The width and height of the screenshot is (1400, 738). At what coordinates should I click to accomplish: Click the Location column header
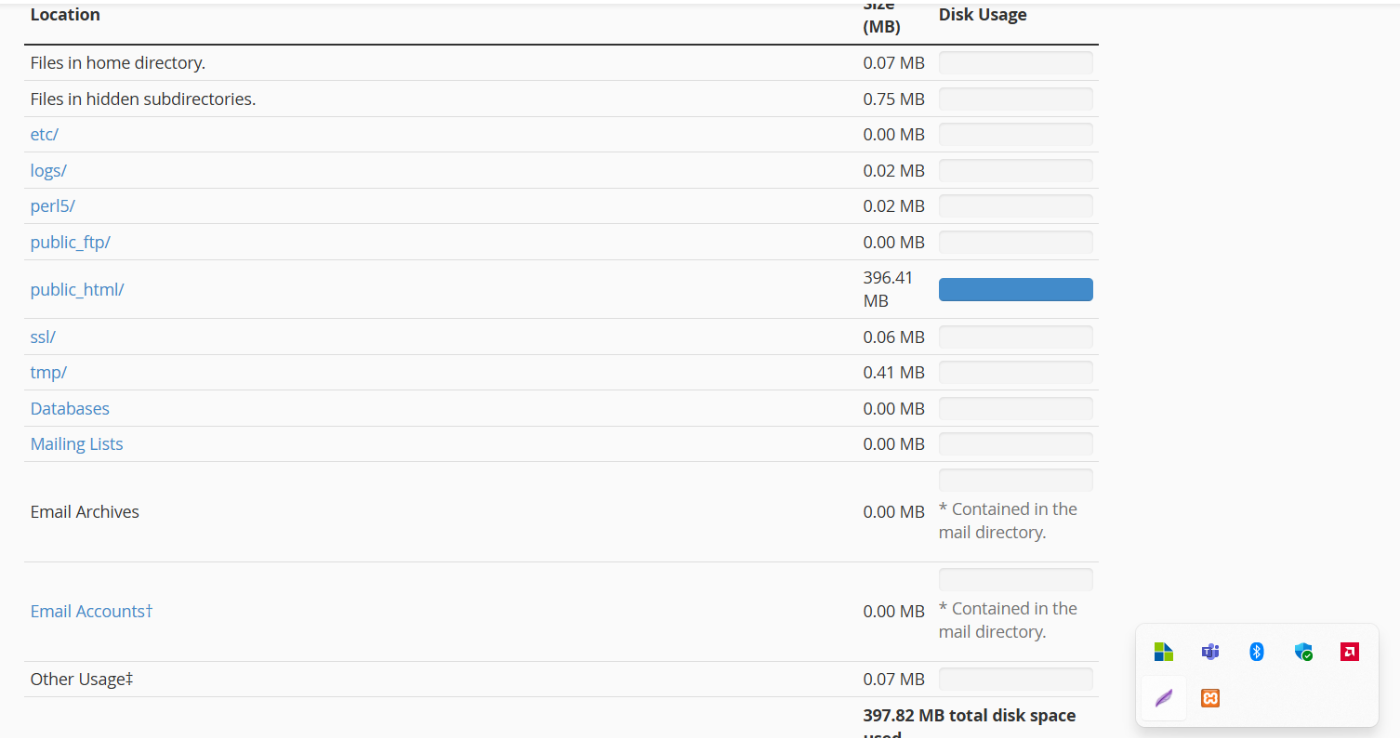coord(65,15)
